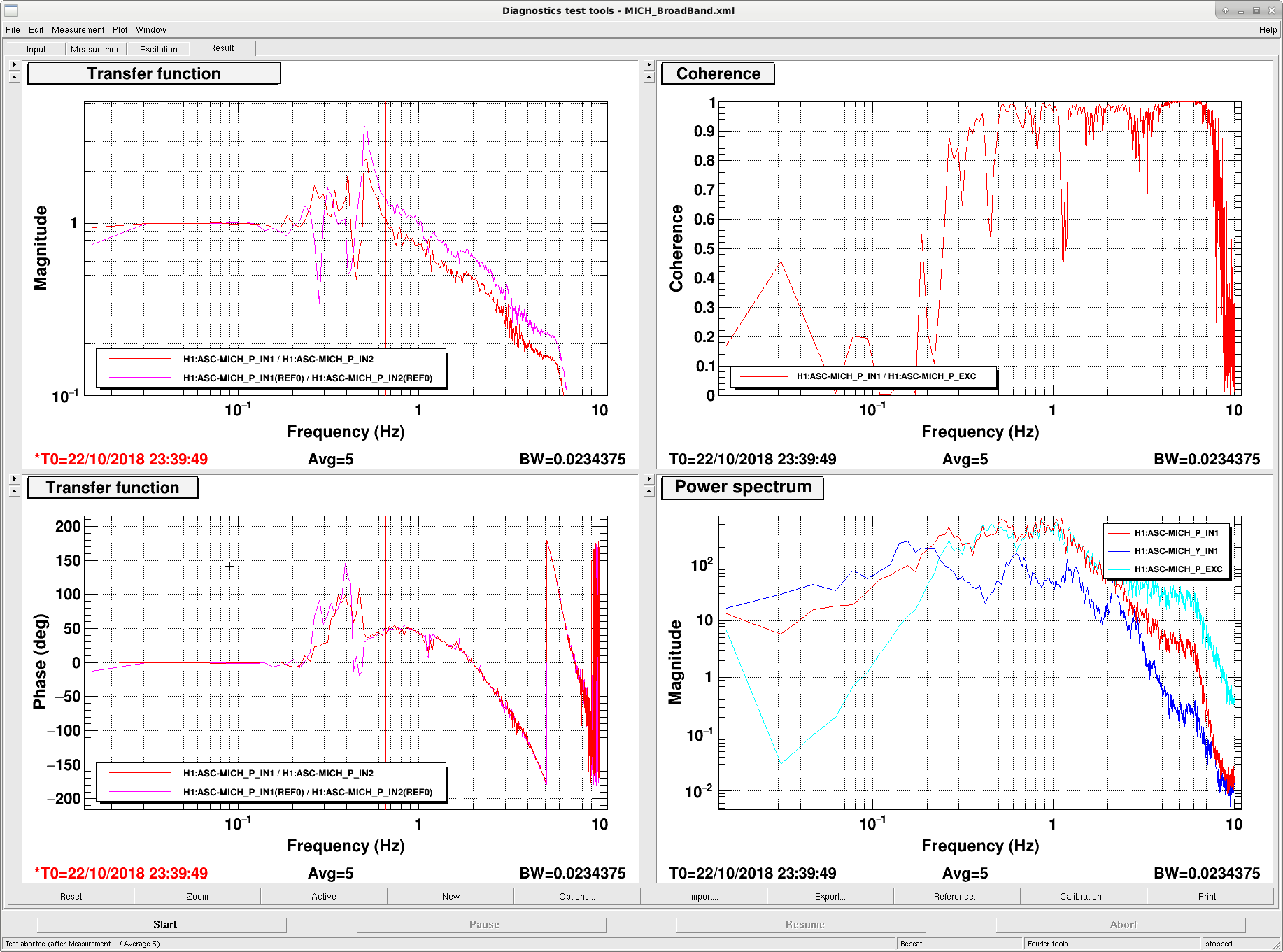Click the Export... button
This screenshot has width=1283, height=952.
pos(830,897)
